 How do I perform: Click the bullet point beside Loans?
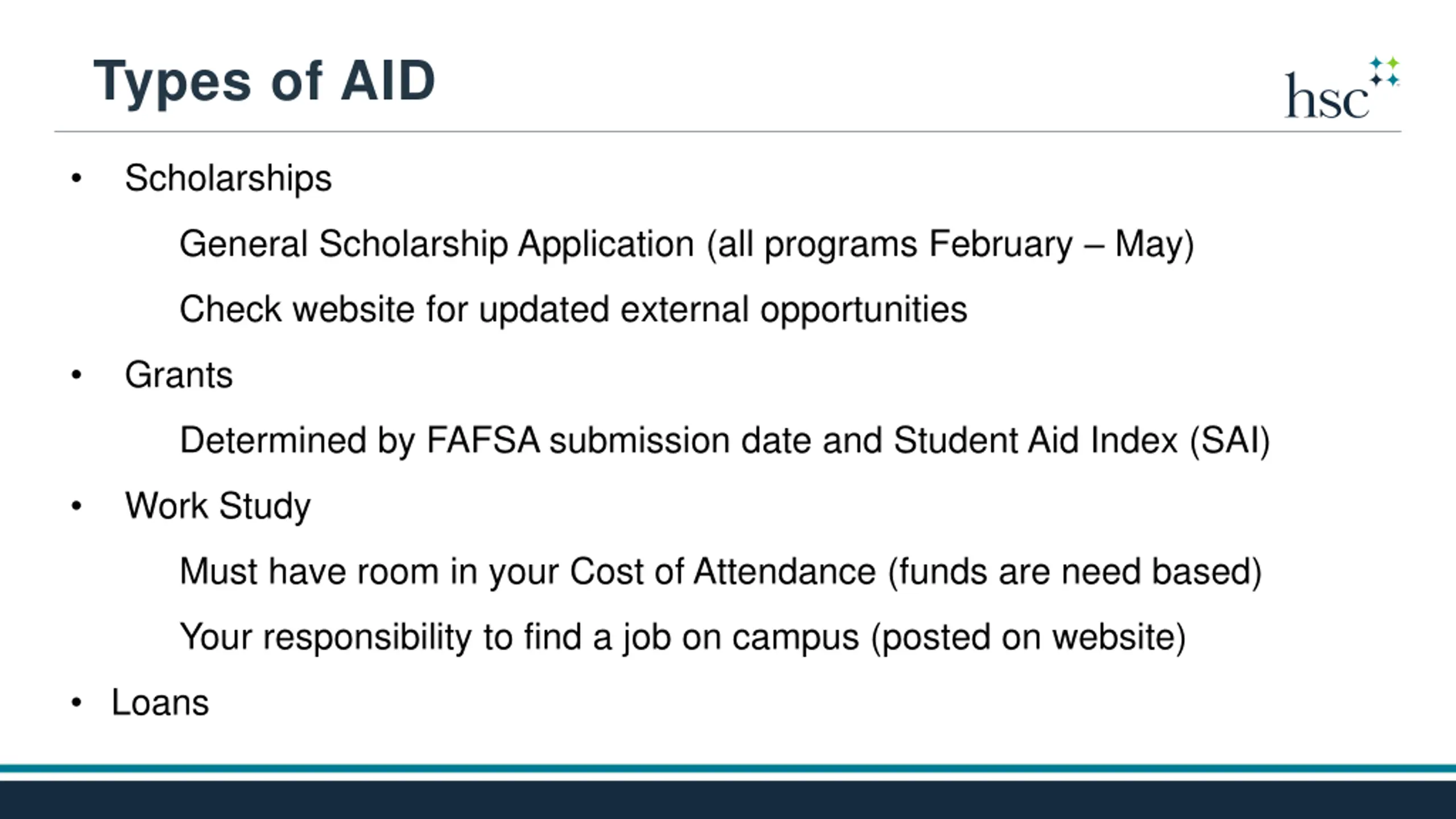point(77,702)
